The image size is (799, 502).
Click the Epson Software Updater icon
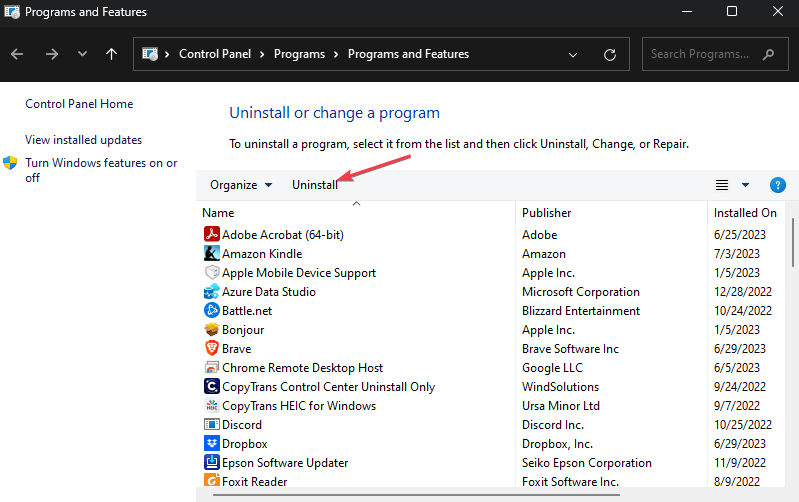[x=211, y=462]
